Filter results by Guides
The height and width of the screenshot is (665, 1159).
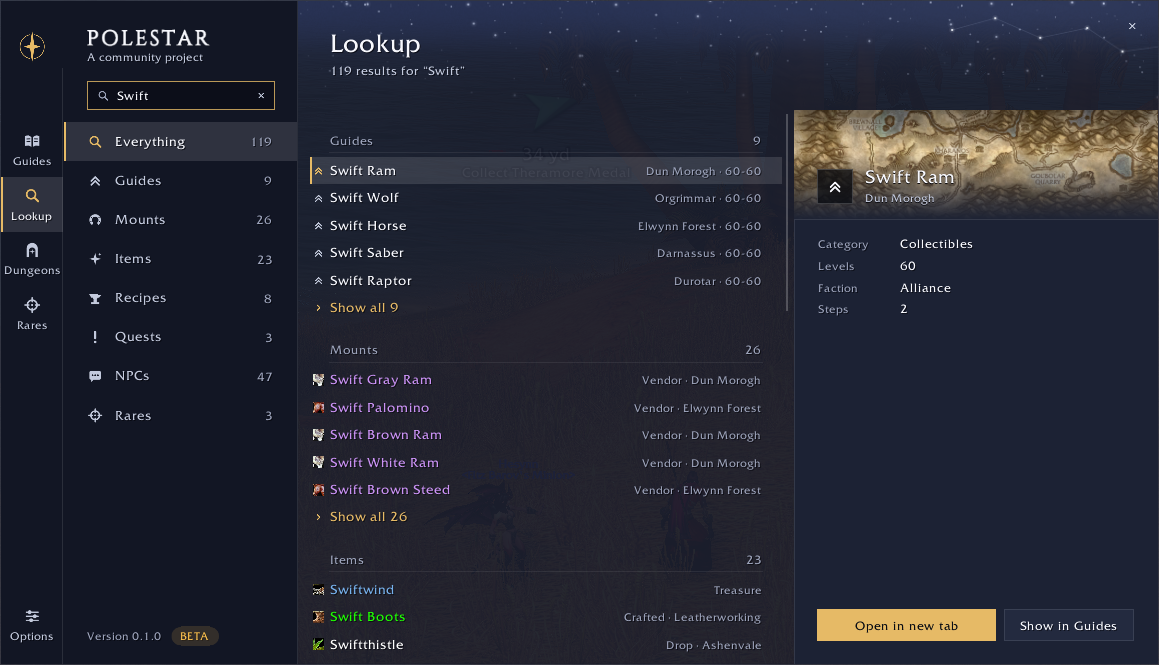tap(181, 181)
